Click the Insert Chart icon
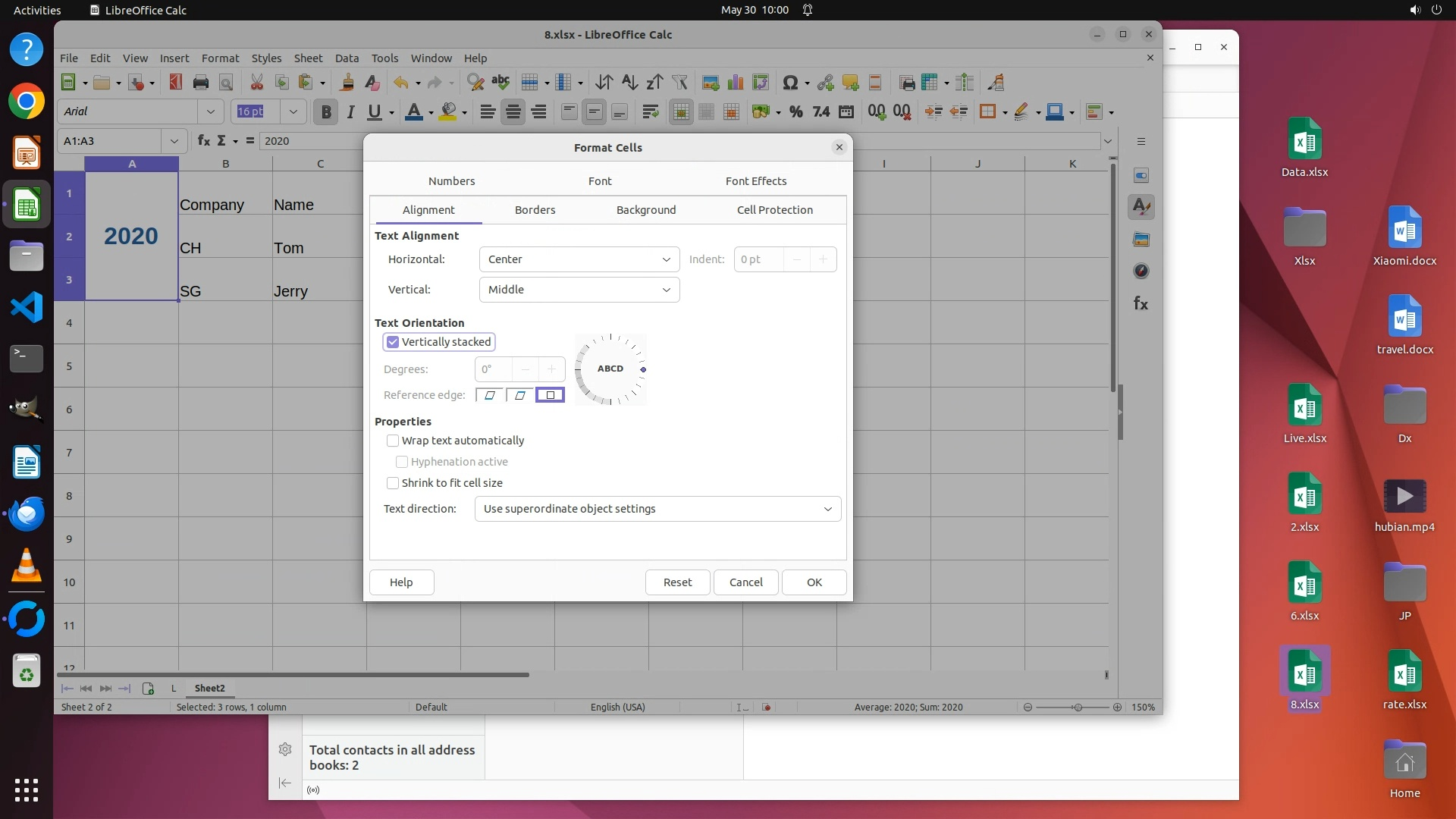This screenshot has height=819, width=1456. click(x=735, y=83)
